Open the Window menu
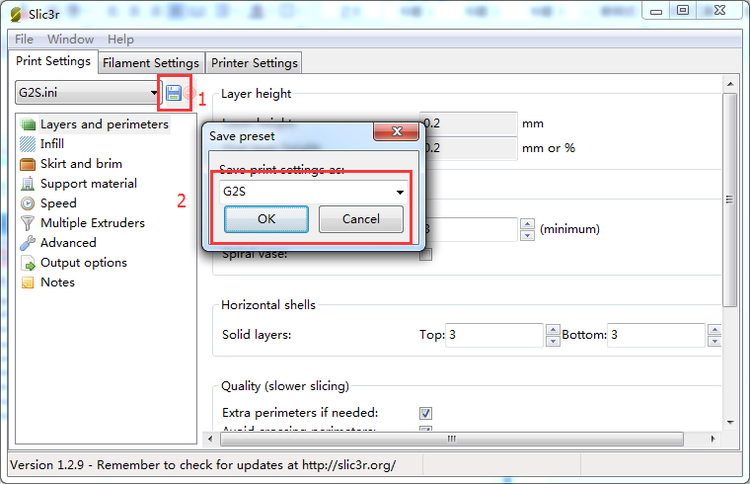The width and height of the screenshot is (750, 484). coord(70,39)
